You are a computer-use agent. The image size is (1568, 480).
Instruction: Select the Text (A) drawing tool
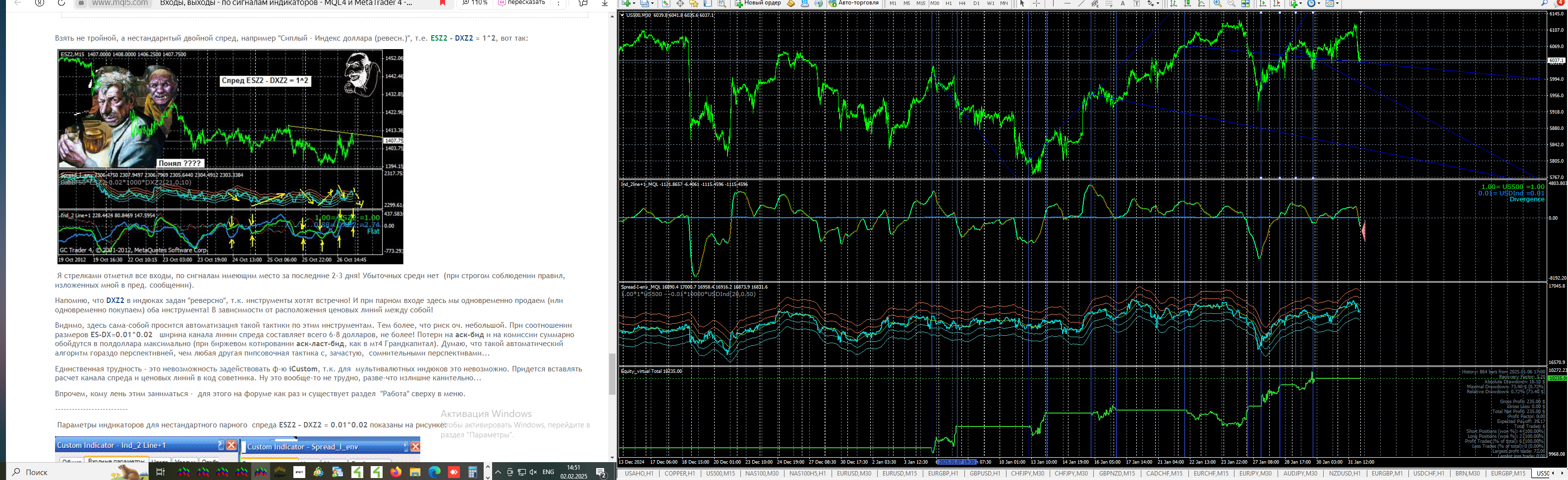tap(1123, 3)
